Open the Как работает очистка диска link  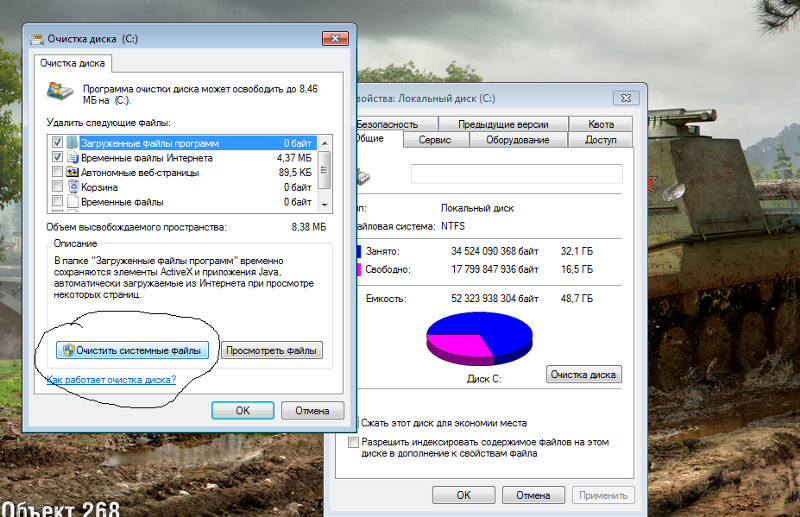[x=111, y=379]
